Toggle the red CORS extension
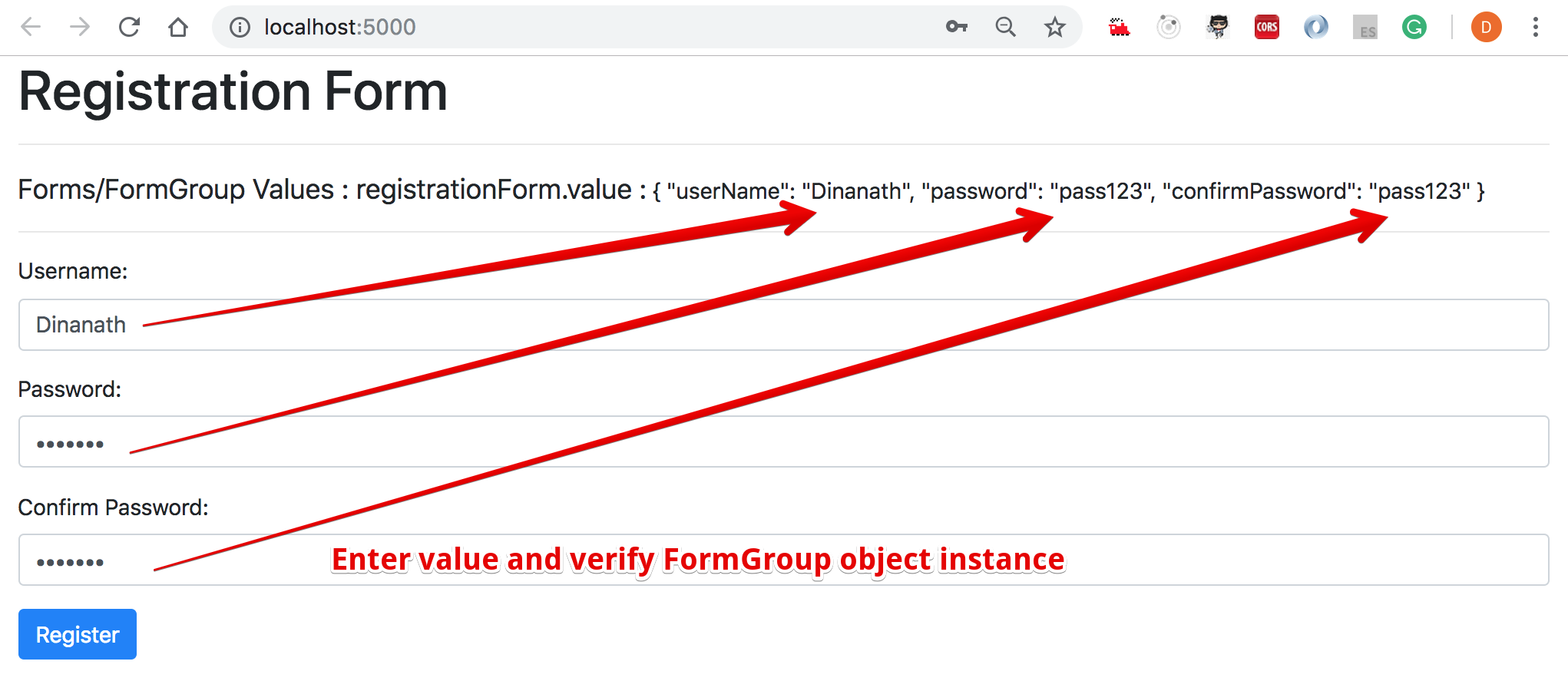Viewport: 1568px width, 691px height. 1267,28
